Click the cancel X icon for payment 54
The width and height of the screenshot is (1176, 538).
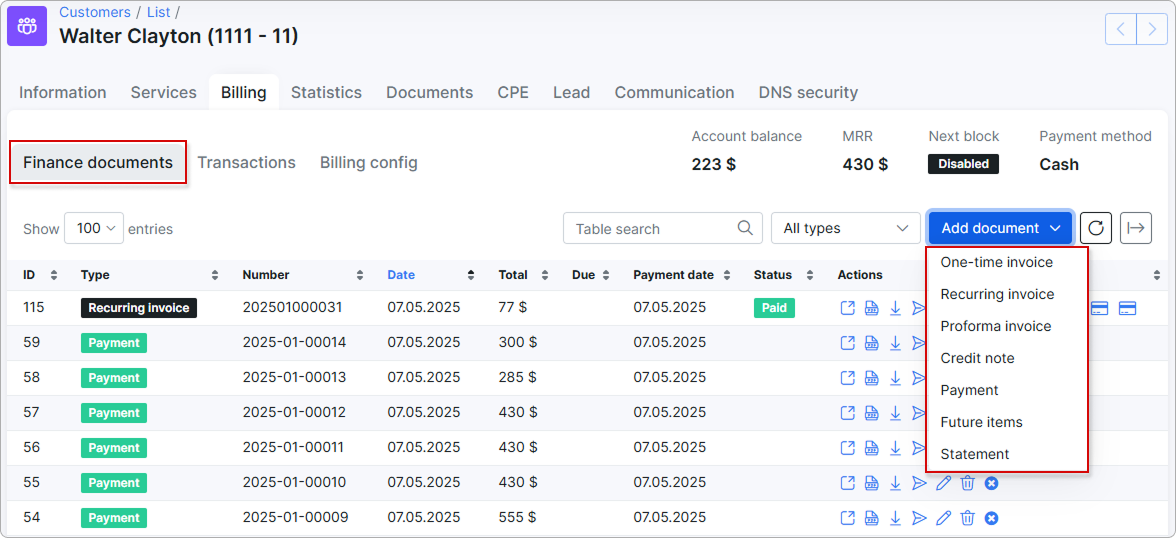(x=992, y=518)
